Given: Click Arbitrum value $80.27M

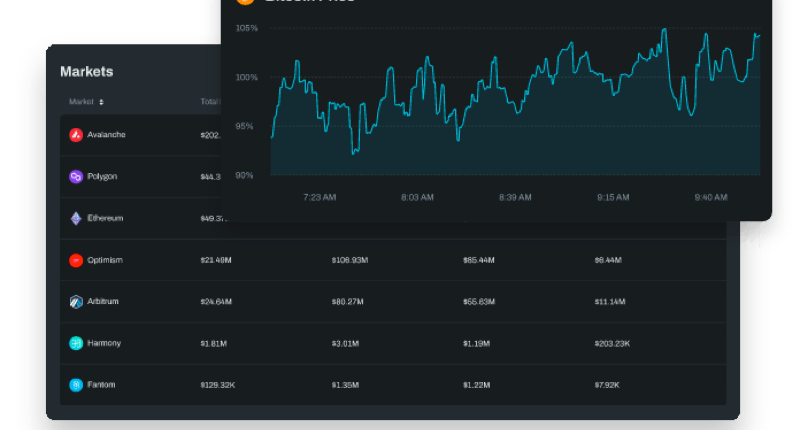Looking at the screenshot, I should point(347,302).
